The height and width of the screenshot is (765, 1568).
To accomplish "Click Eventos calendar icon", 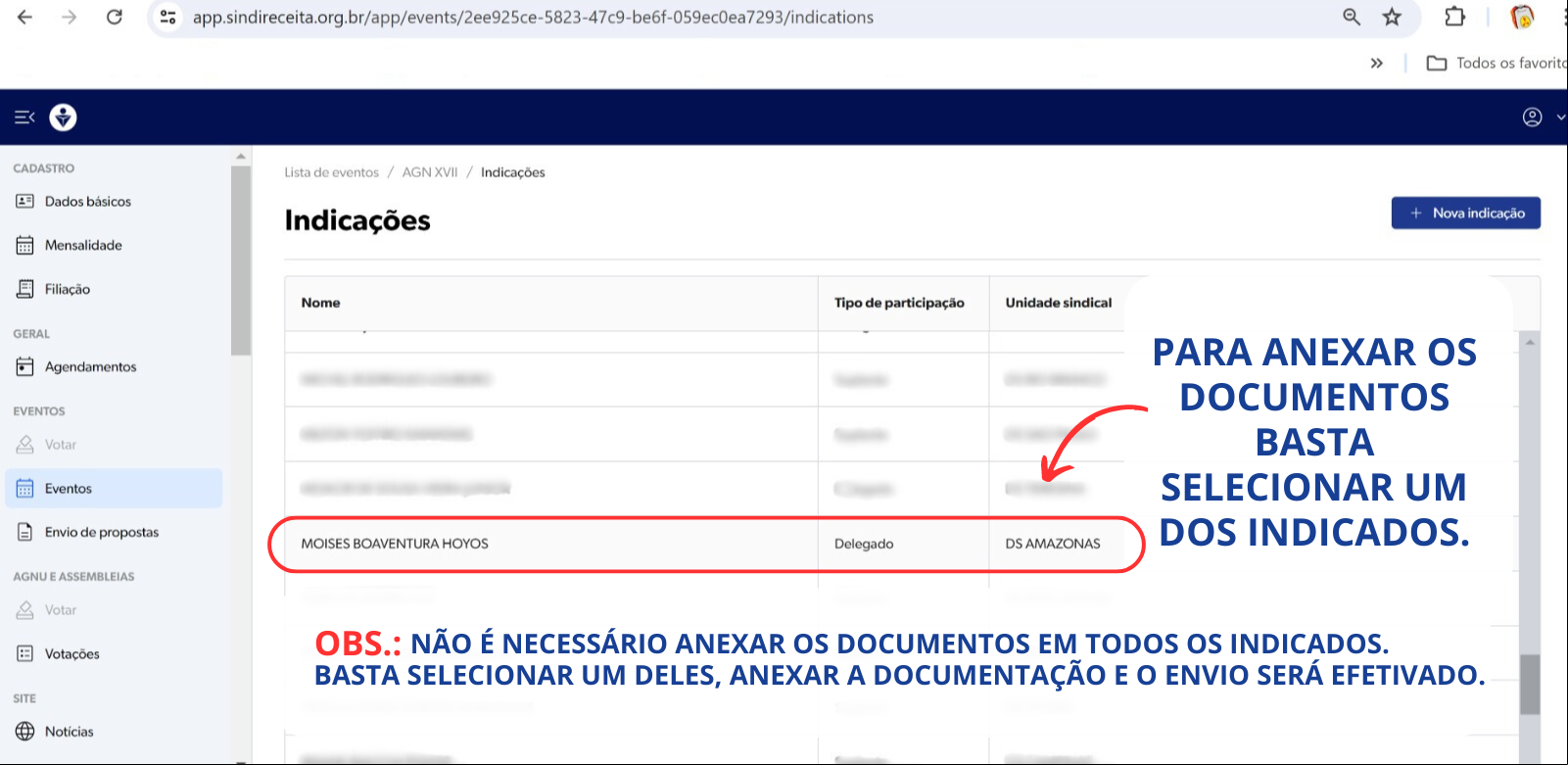I will (x=25, y=488).
